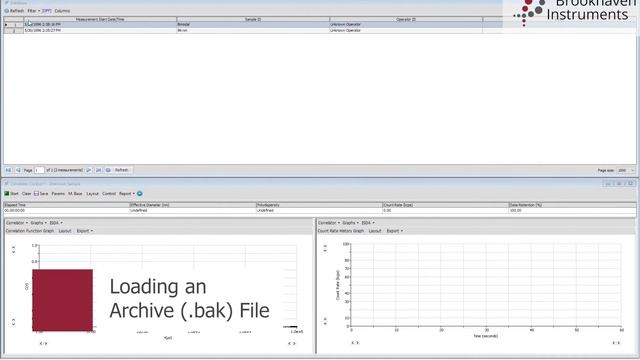
Task: Toggle the filter (OFF) indicator
Action: click(47, 11)
